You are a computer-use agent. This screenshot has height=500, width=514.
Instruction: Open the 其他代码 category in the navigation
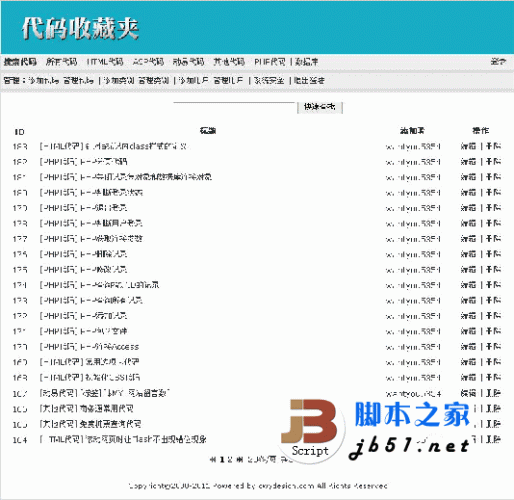[x=229, y=62]
